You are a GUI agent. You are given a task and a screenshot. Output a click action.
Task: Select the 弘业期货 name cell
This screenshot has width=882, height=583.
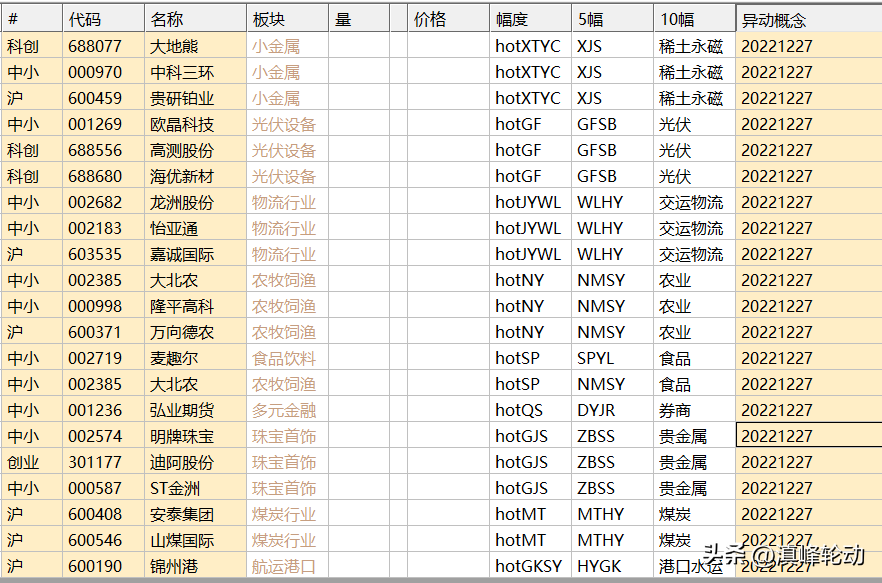point(195,410)
